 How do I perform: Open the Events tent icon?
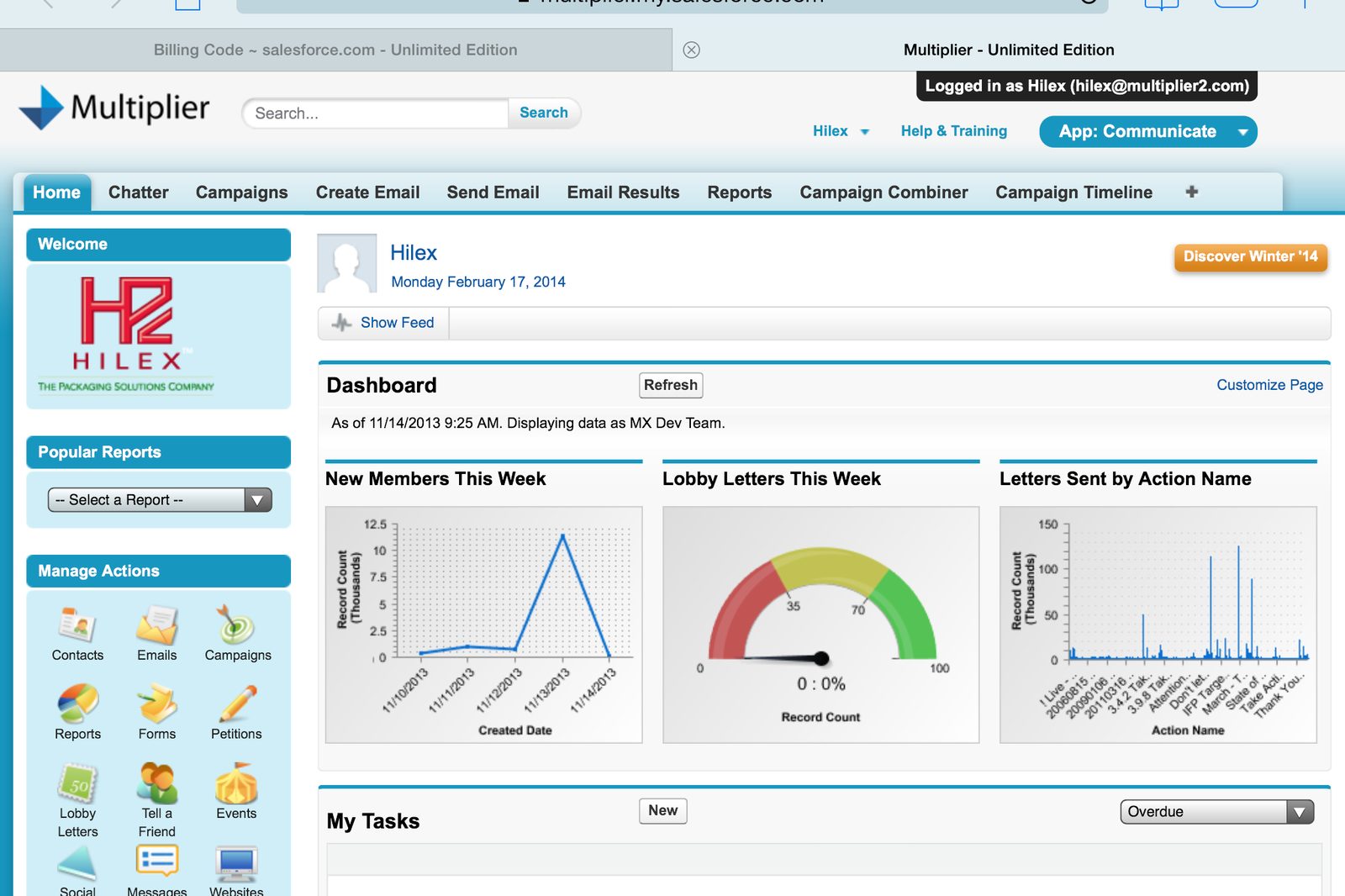point(236,783)
